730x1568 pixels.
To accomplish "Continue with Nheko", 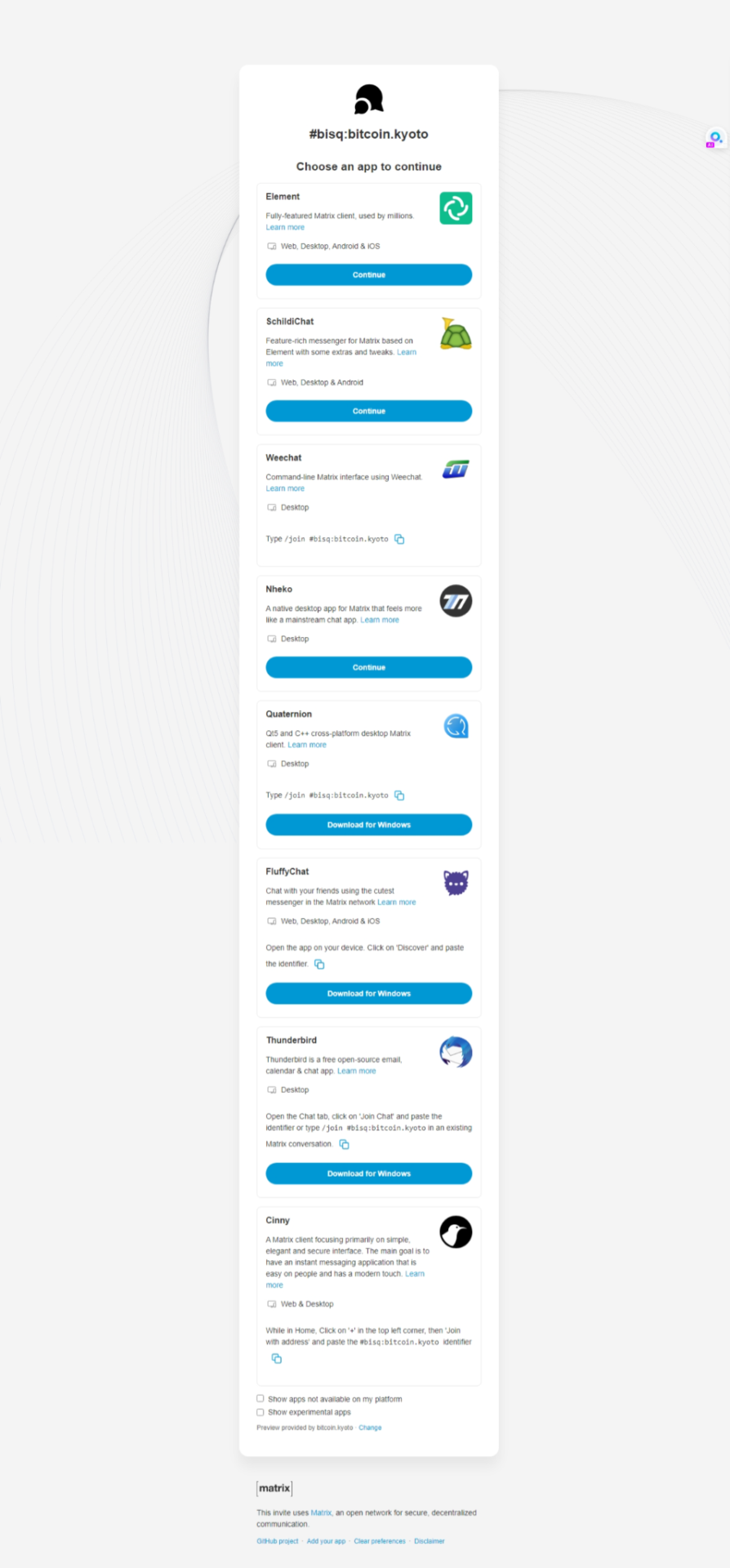I will click(369, 667).
